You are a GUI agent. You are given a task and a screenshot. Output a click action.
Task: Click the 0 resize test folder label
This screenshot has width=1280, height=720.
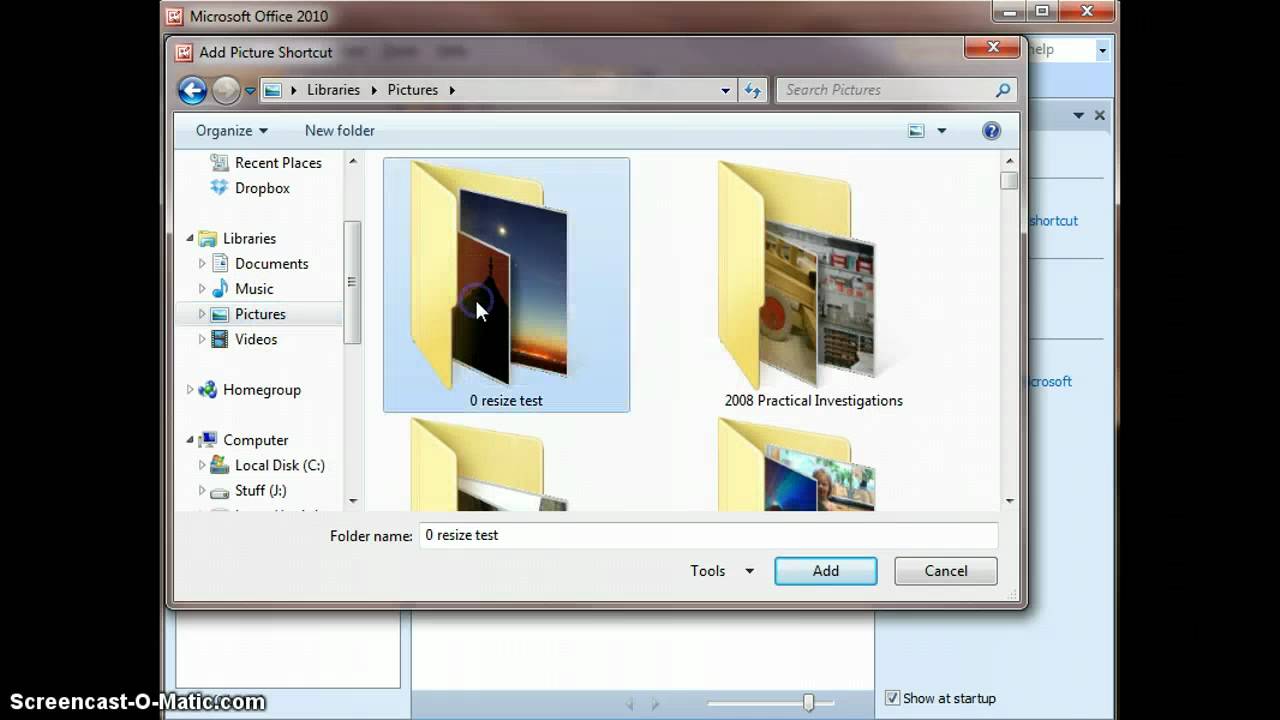tap(506, 401)
